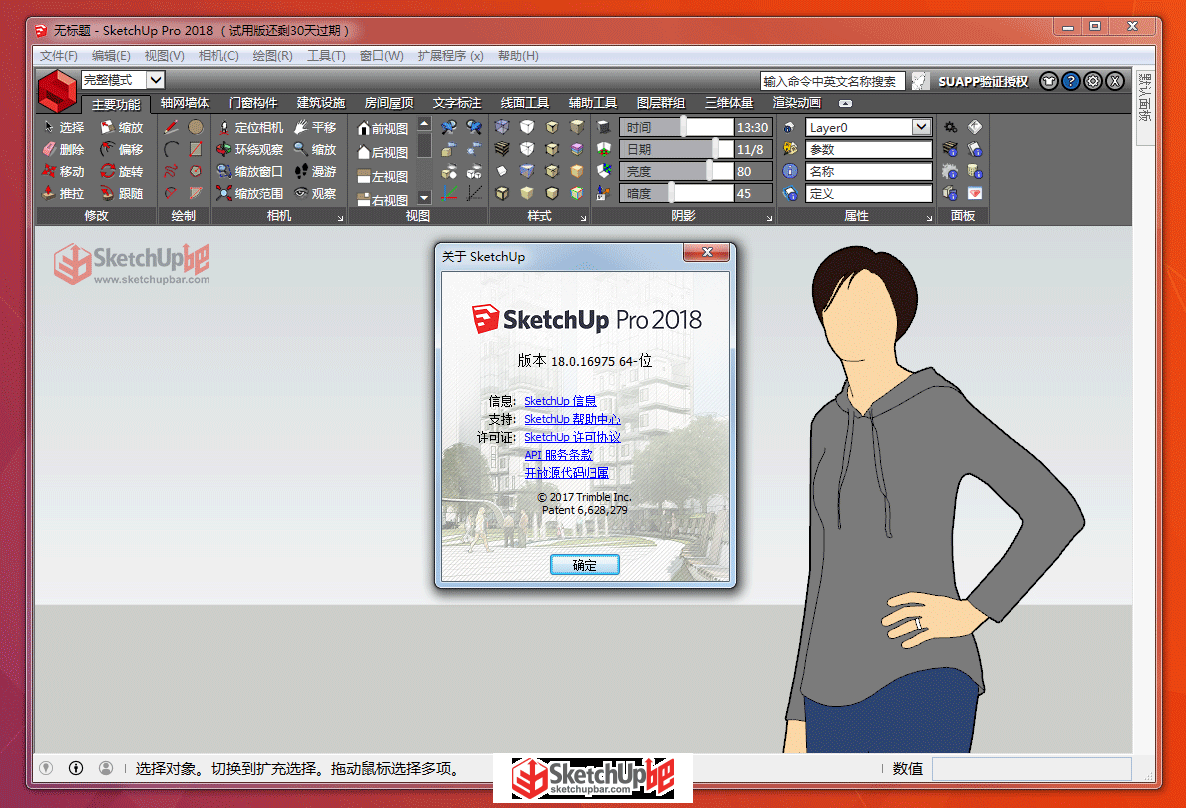The height and width of the screenshot is (808, 1186).
Task: Switch to 后视图 back view
Action: point(383,152)
